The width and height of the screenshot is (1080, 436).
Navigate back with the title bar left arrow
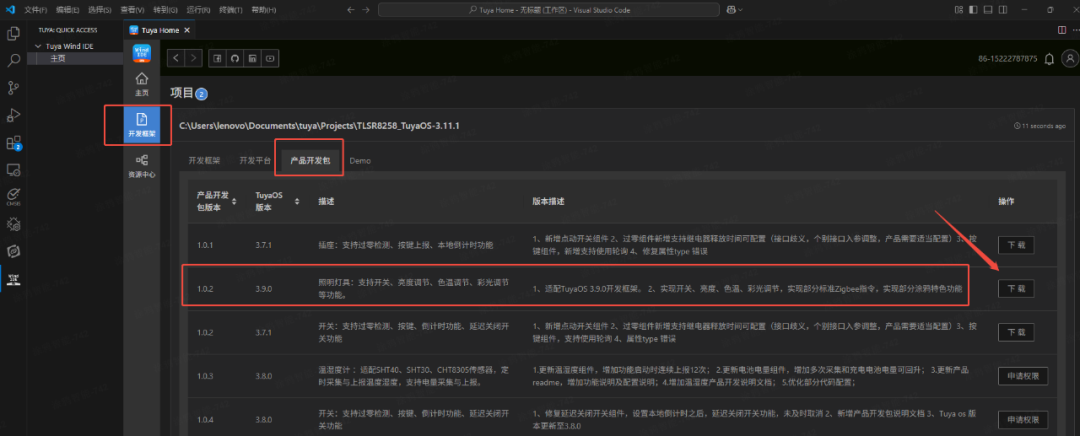pos(351,10)
